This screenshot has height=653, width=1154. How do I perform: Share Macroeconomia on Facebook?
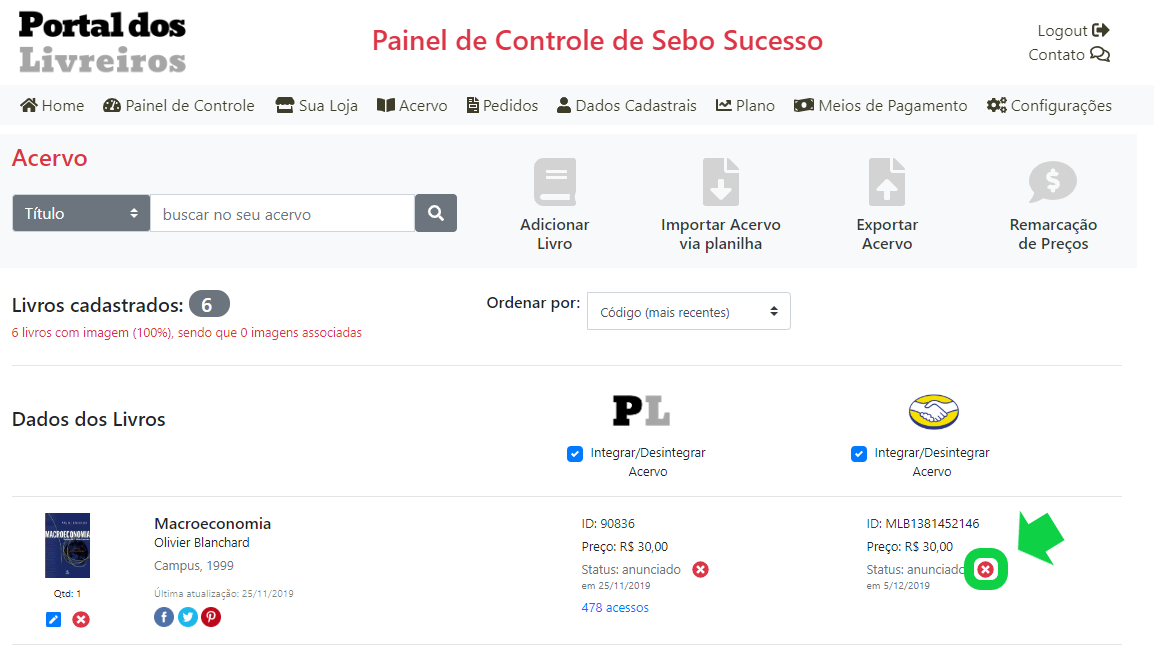point(164,617)
